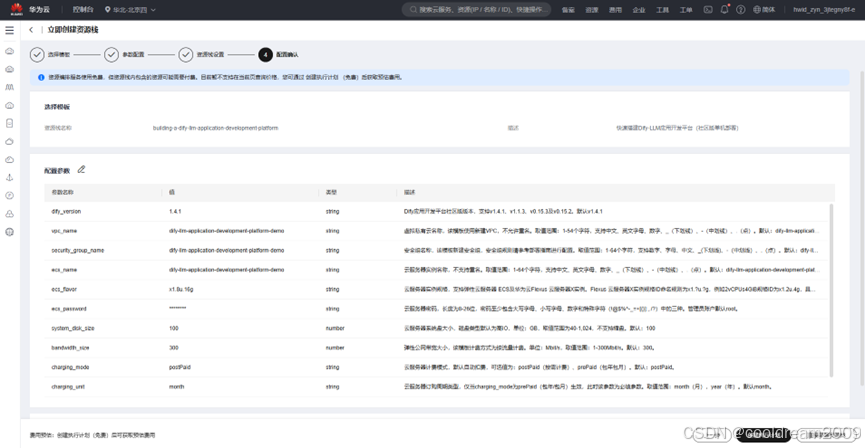Click the blue info icon in the notice banner

pyautogui.click(x=41, y=78)
